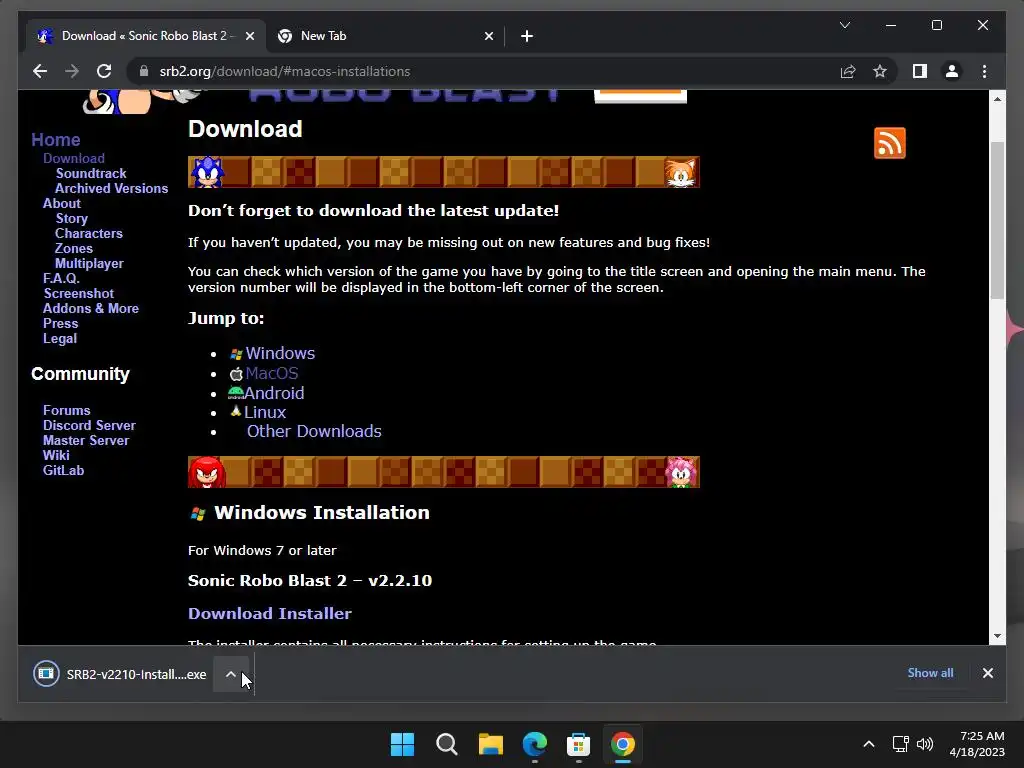Open the GitLab link
This screenshot has width=1024, height=768.
[63, 470]
